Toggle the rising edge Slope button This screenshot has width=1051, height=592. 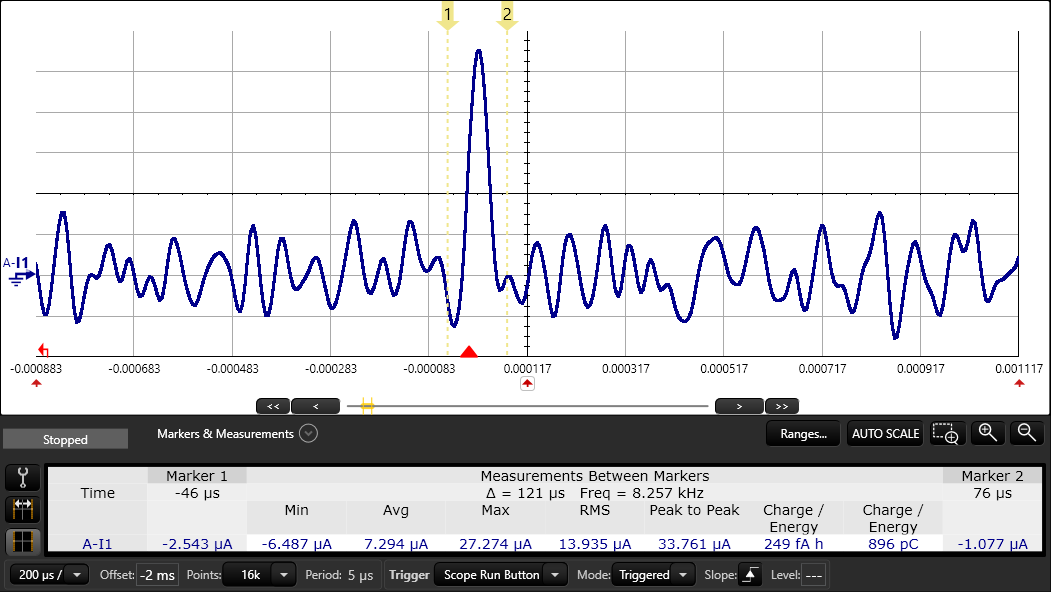tap(748, 575)
